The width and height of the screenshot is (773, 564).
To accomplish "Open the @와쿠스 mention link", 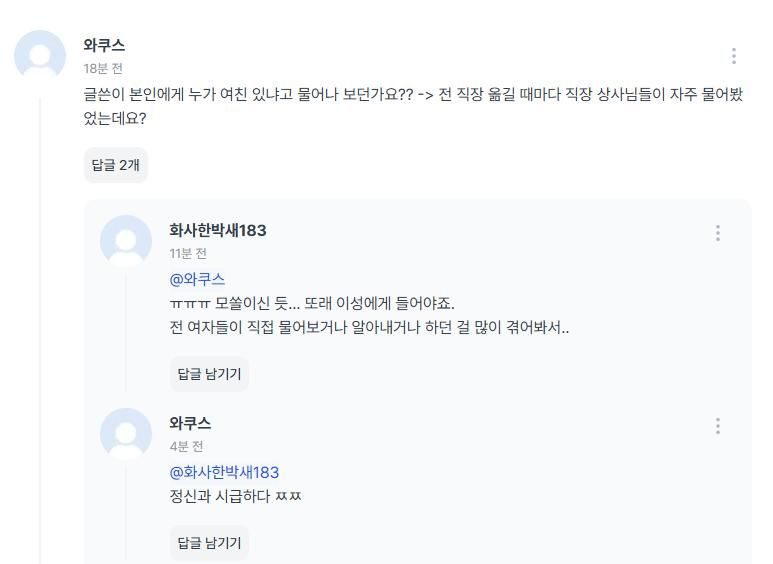I will (197, 279).
